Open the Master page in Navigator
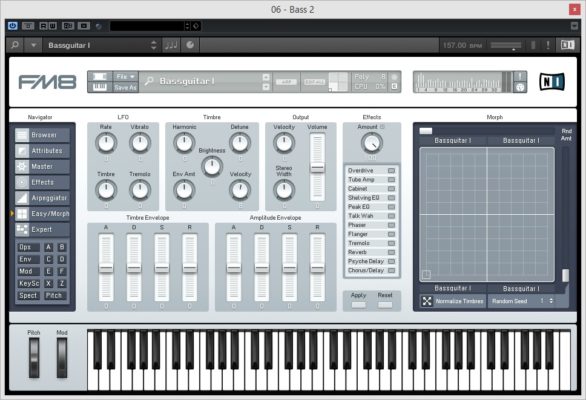 point(42,166)
